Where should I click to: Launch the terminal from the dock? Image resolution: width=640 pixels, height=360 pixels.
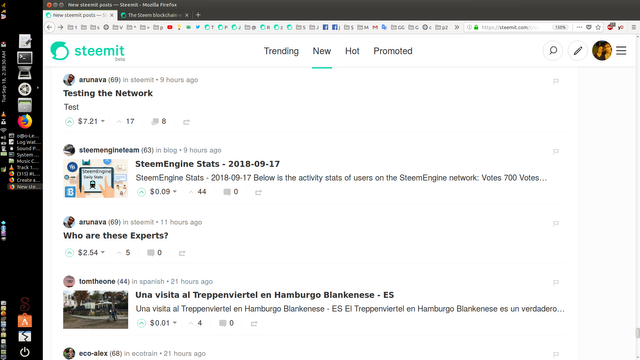pos(24,58)
